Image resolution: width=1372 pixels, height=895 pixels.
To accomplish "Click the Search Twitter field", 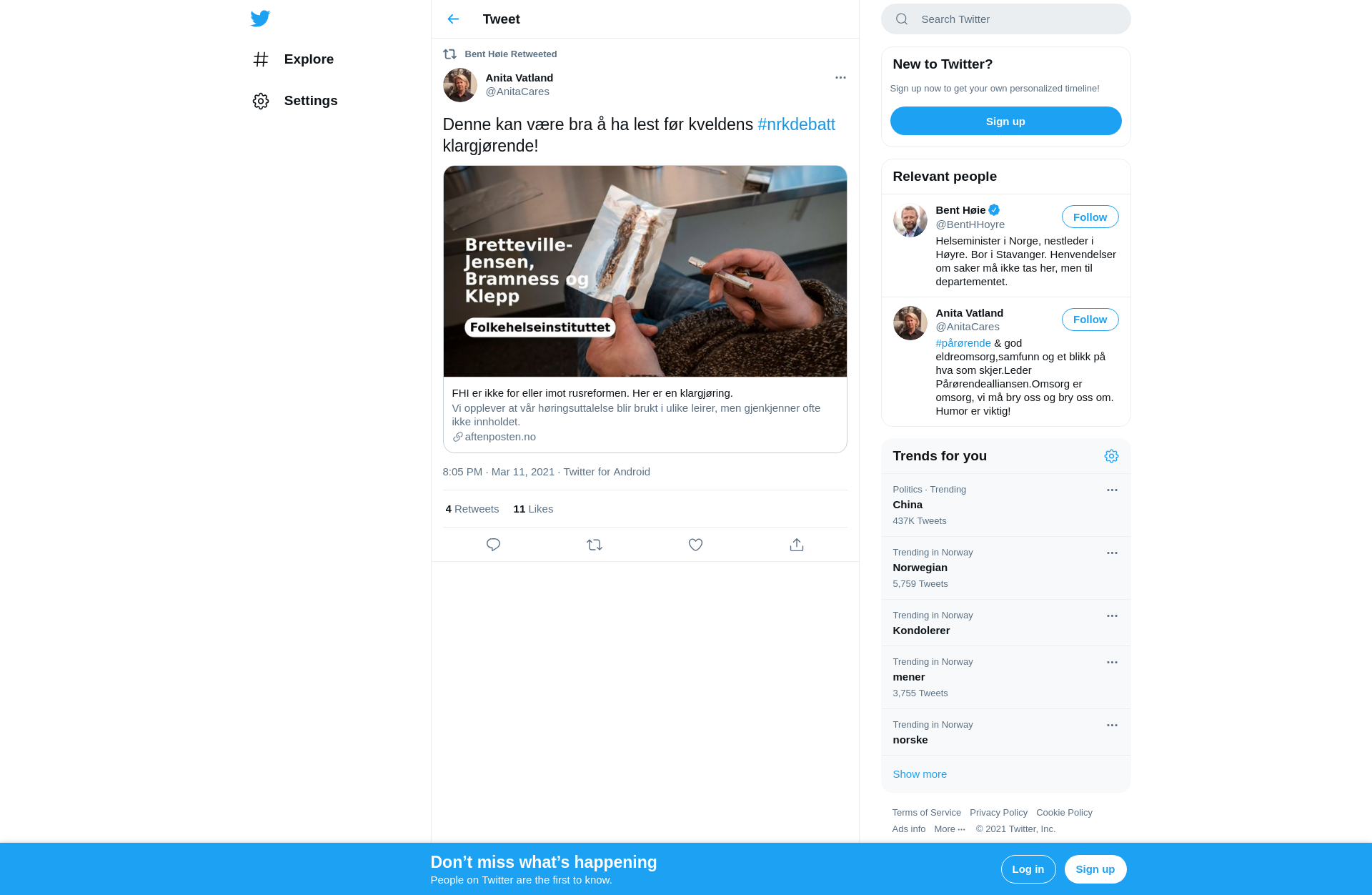I will point(1005,19).
